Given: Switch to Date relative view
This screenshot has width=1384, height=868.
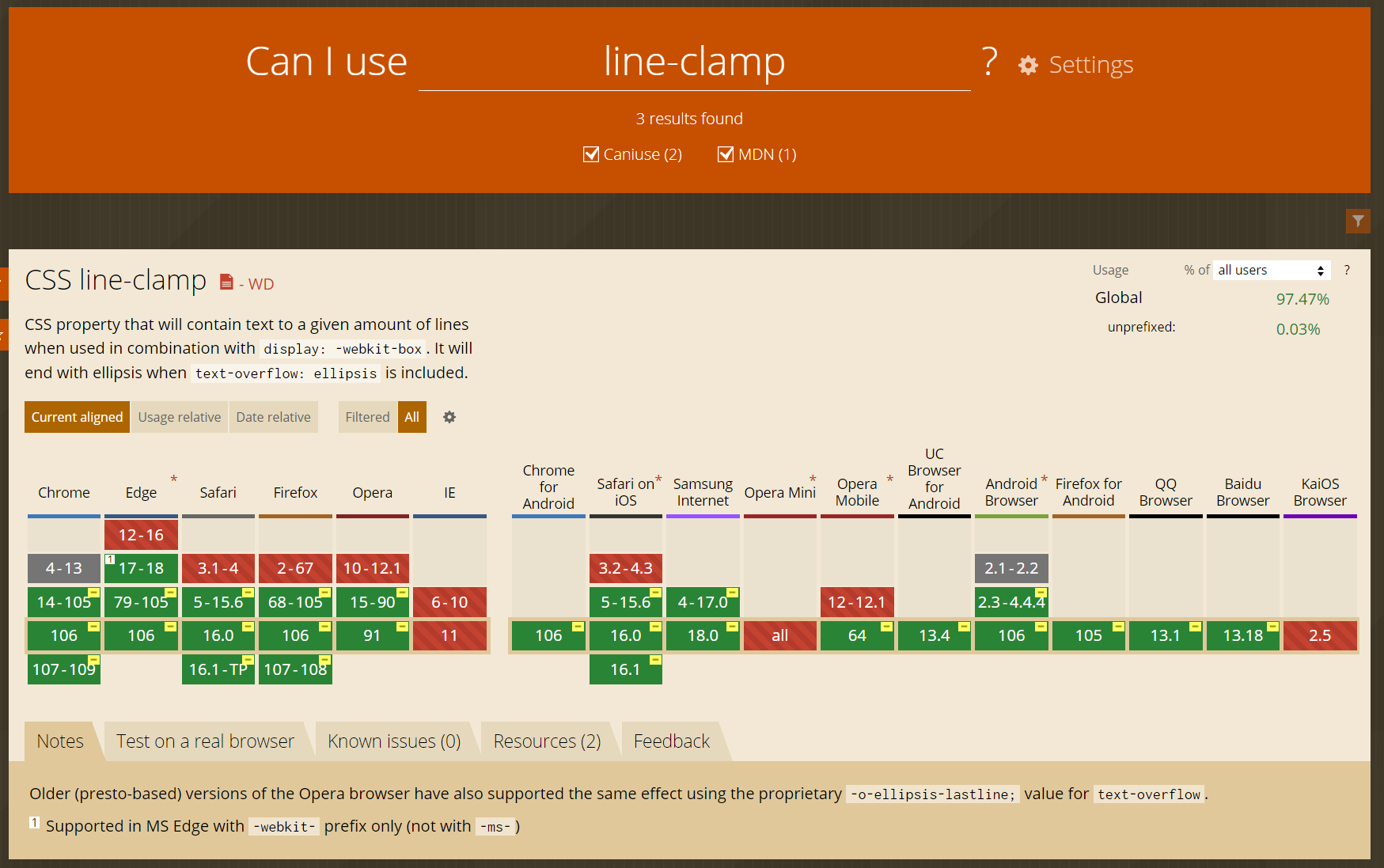Looking at the screenshot, I should [x=273, y=417].
